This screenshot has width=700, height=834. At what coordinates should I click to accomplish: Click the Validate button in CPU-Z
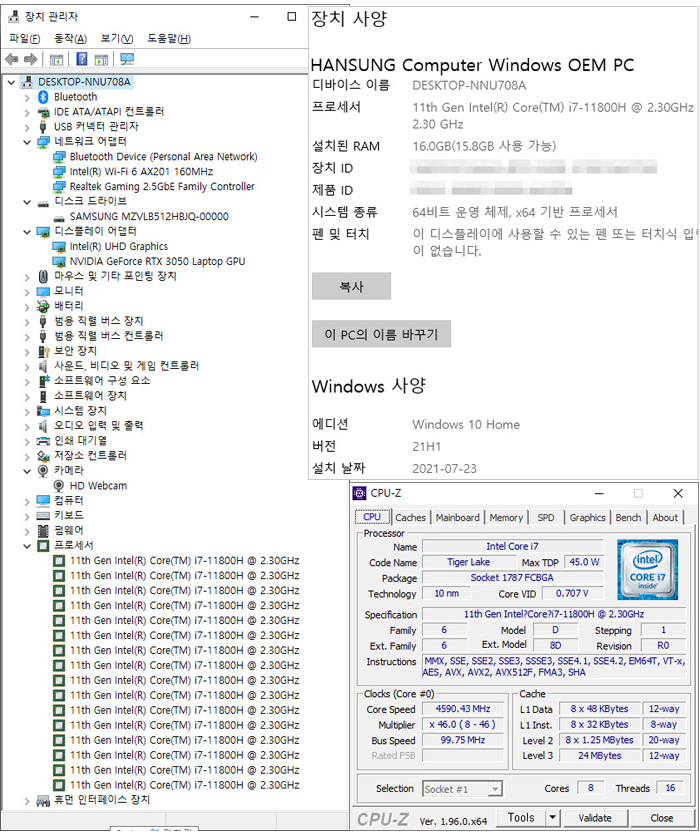595,818
